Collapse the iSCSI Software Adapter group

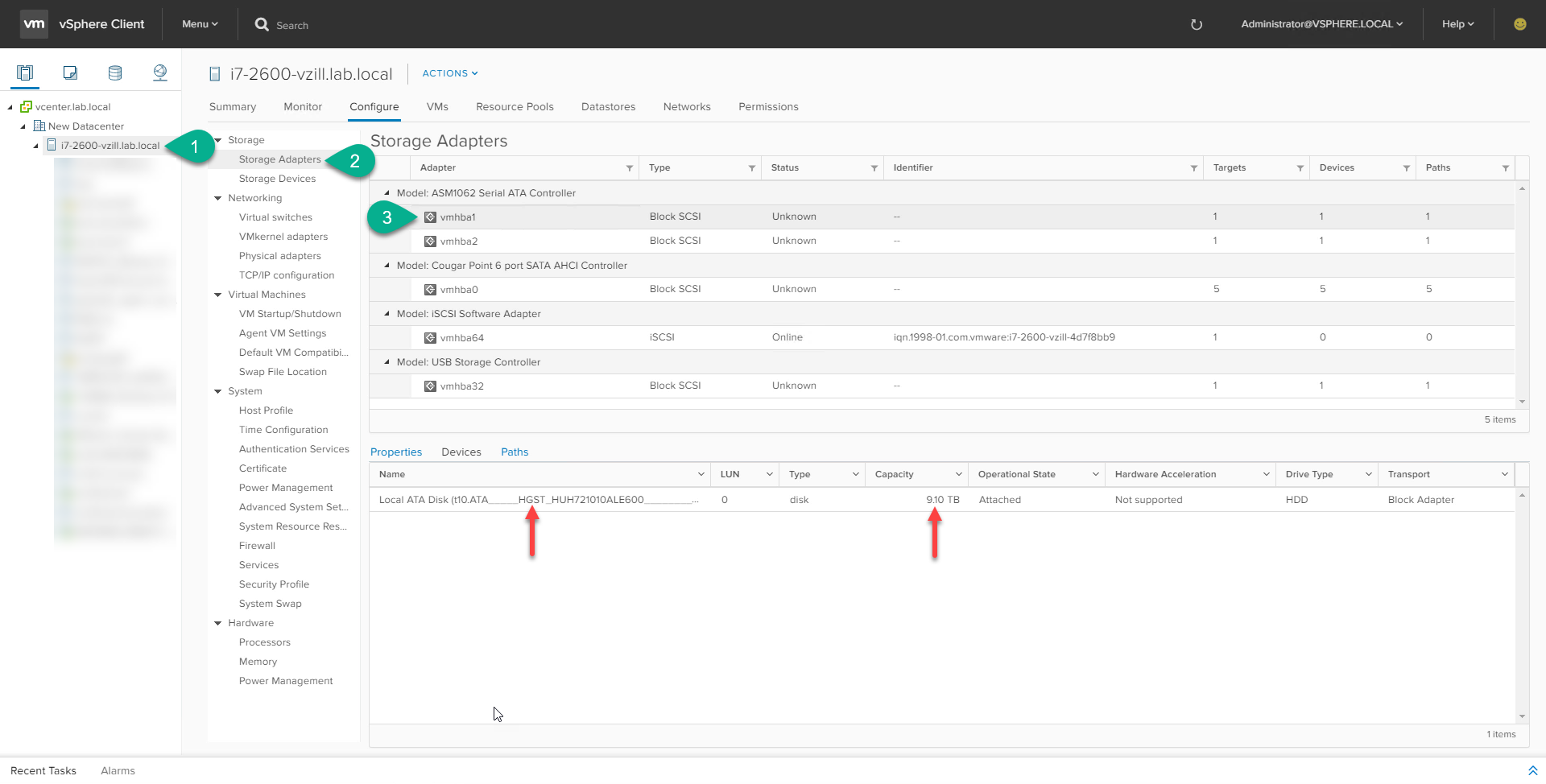click(x=387, y=314)
